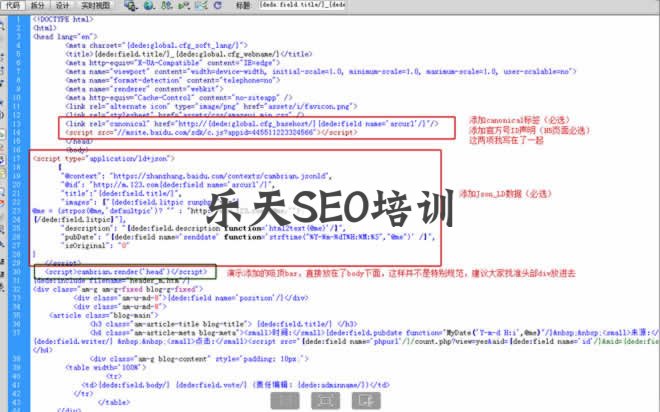
Task: Click the "@id" JSON line
Action: [x=168, y=185]
